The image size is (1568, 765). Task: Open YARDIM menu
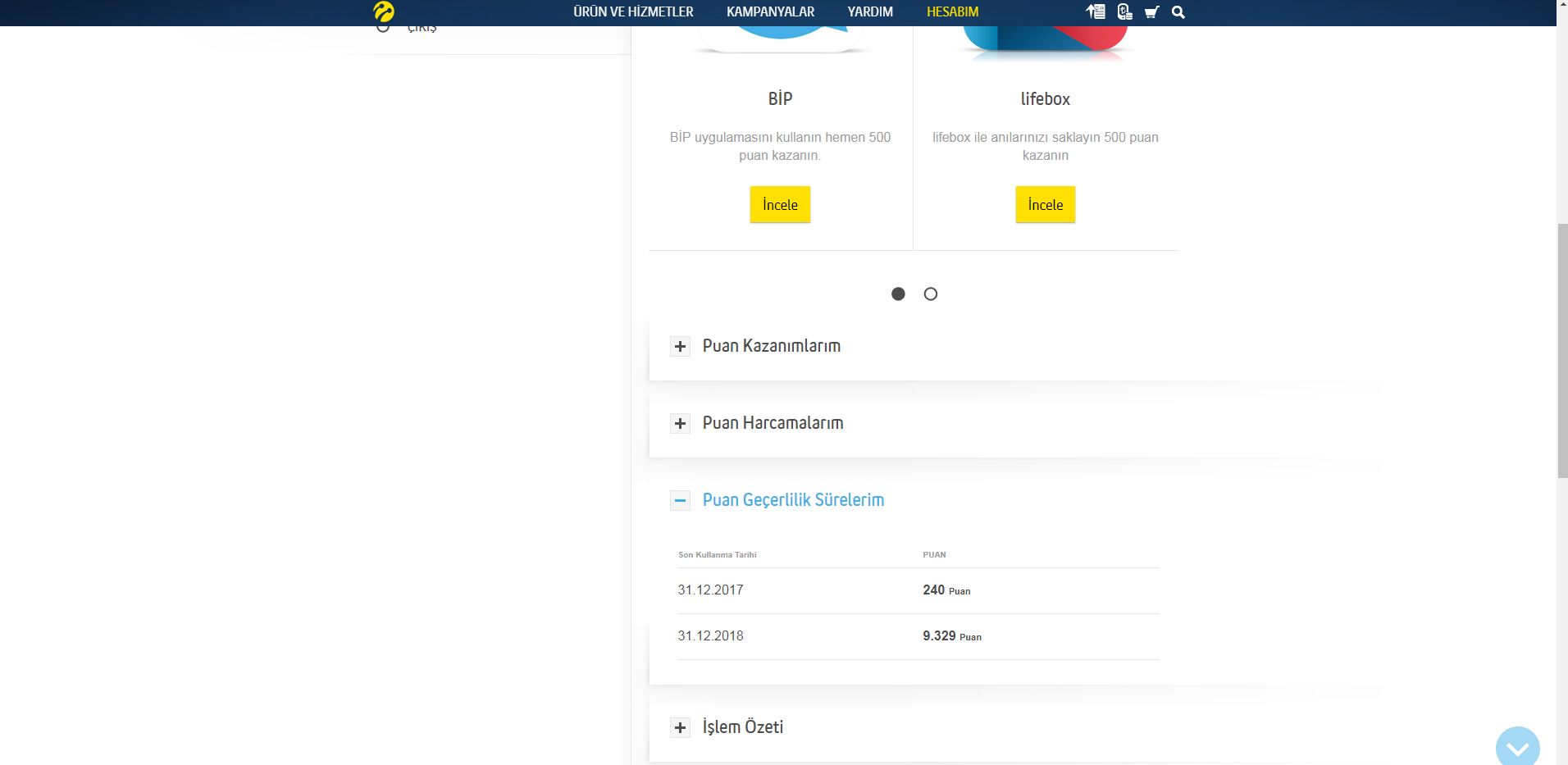click(870, 12)
